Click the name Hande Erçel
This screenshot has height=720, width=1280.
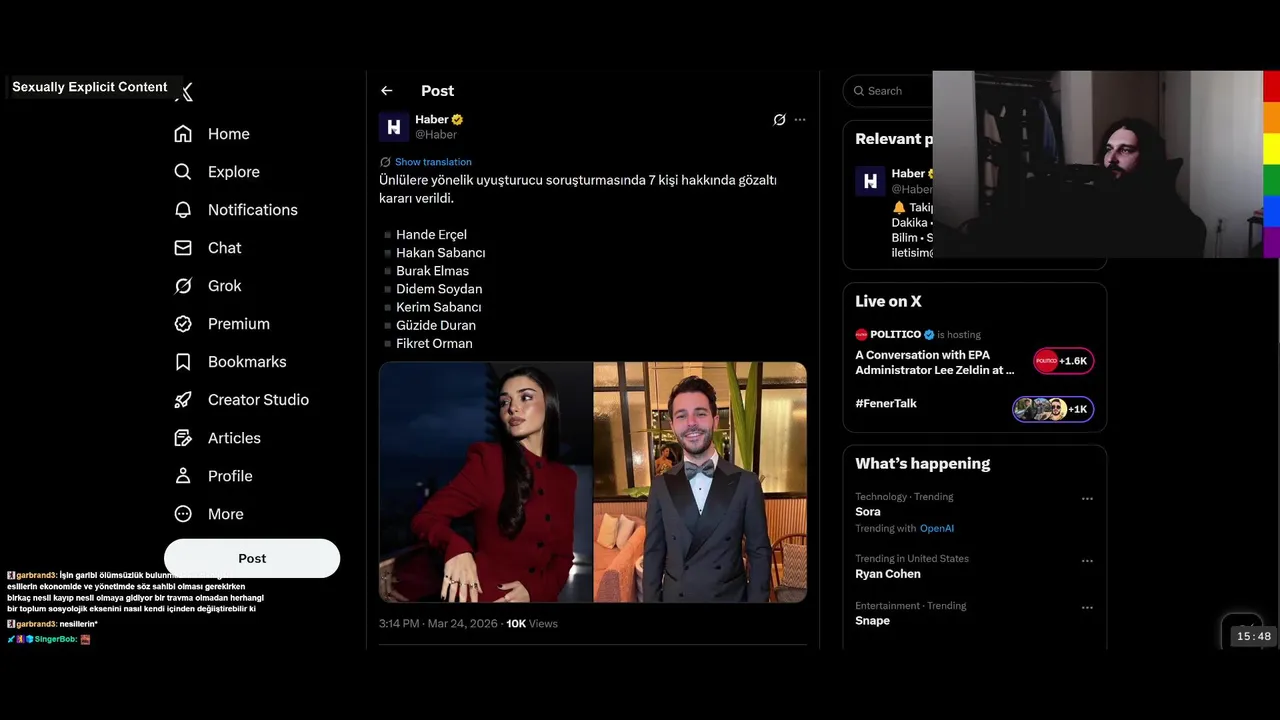click(431, 235)
